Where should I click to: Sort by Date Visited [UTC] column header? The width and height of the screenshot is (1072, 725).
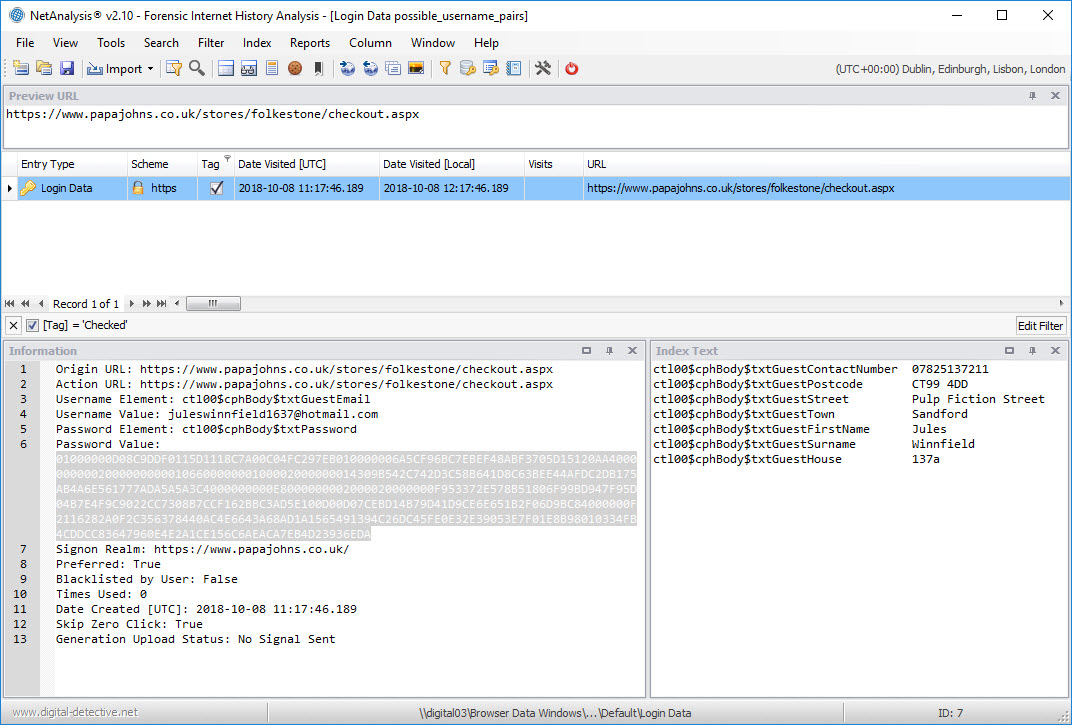(306, 164)
